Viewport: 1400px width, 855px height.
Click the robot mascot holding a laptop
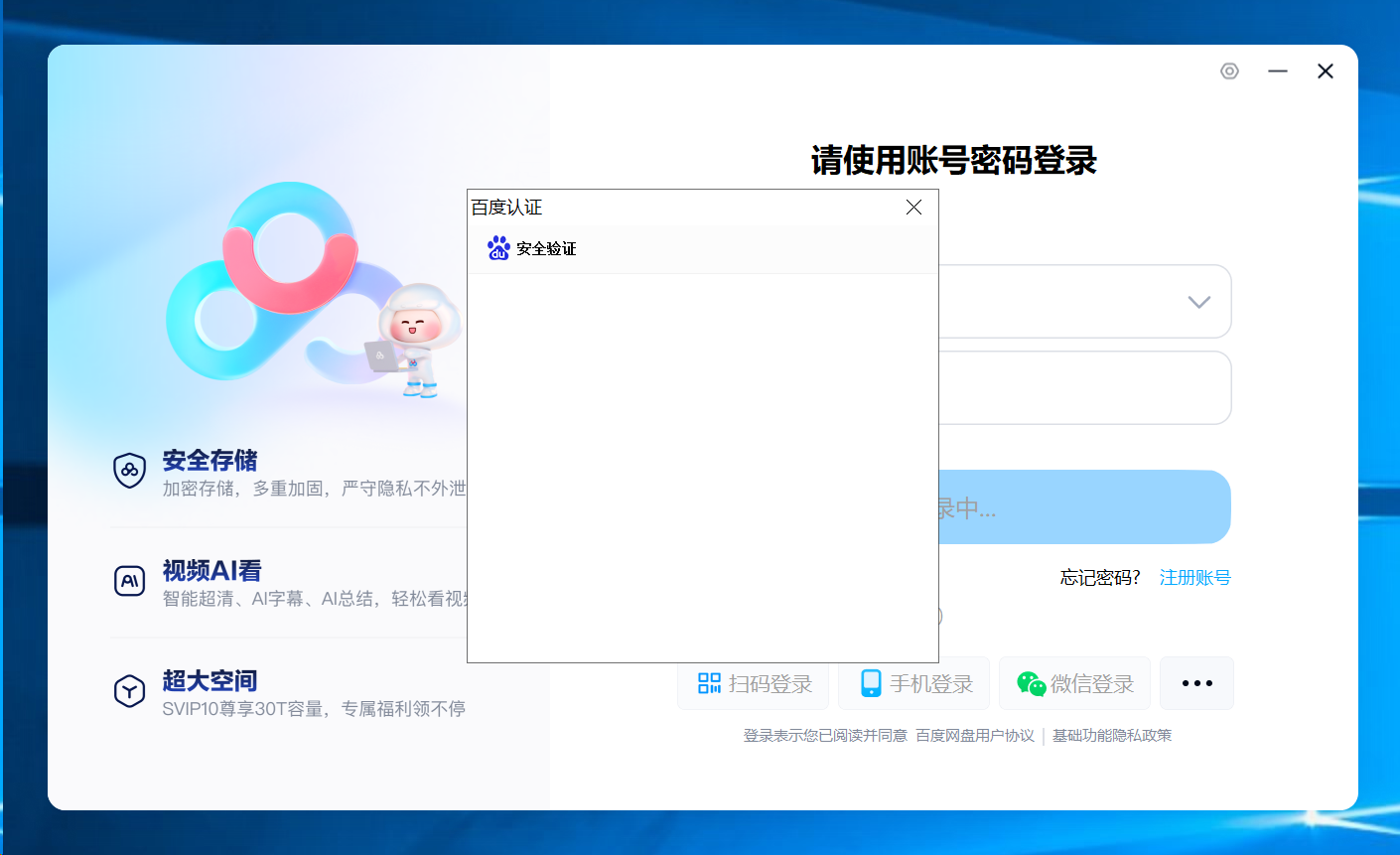pyautogui.click(x=415, y=340)
